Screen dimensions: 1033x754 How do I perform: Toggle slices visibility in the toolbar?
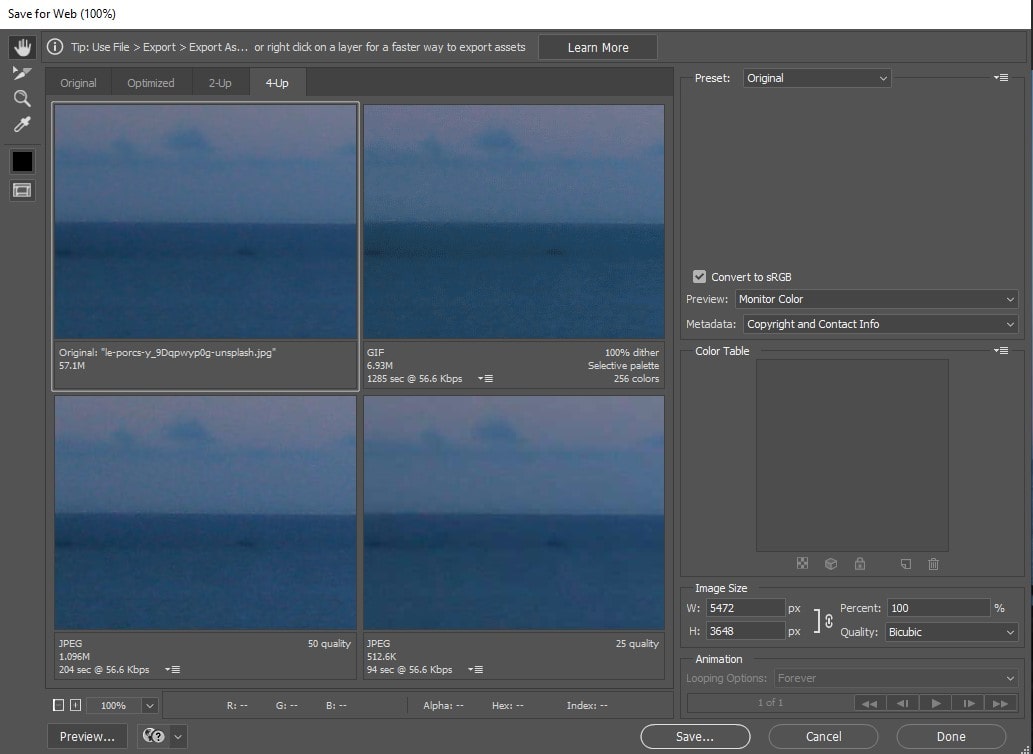coord(22,190)
